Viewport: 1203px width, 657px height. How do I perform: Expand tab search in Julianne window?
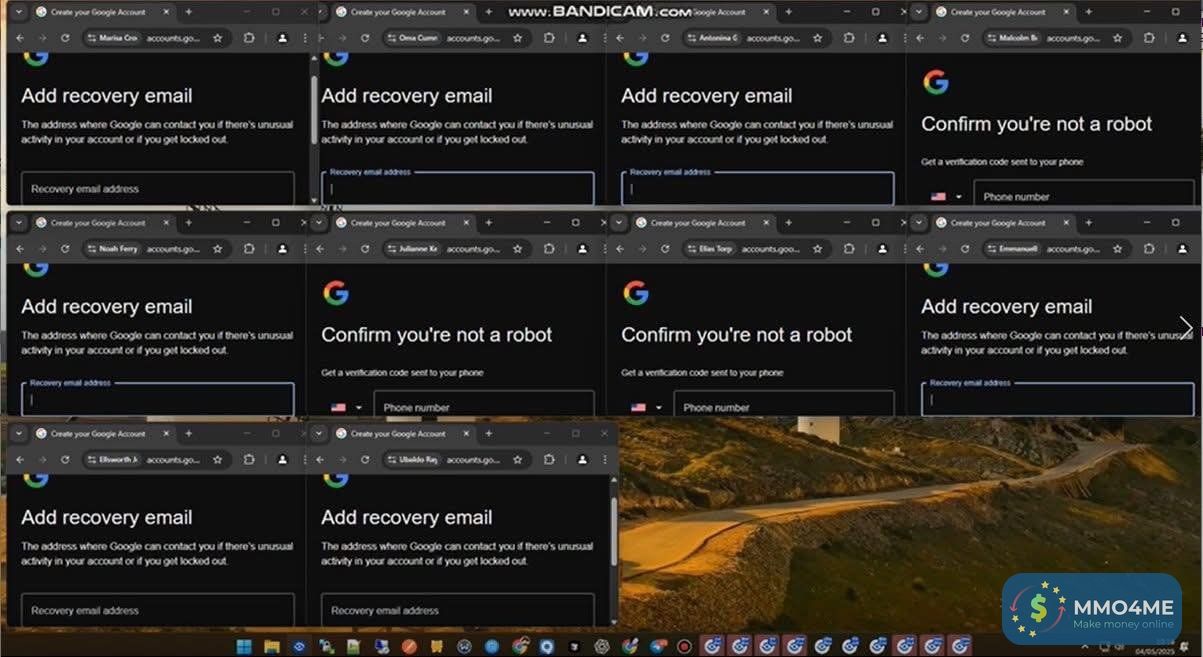point(318,223)
